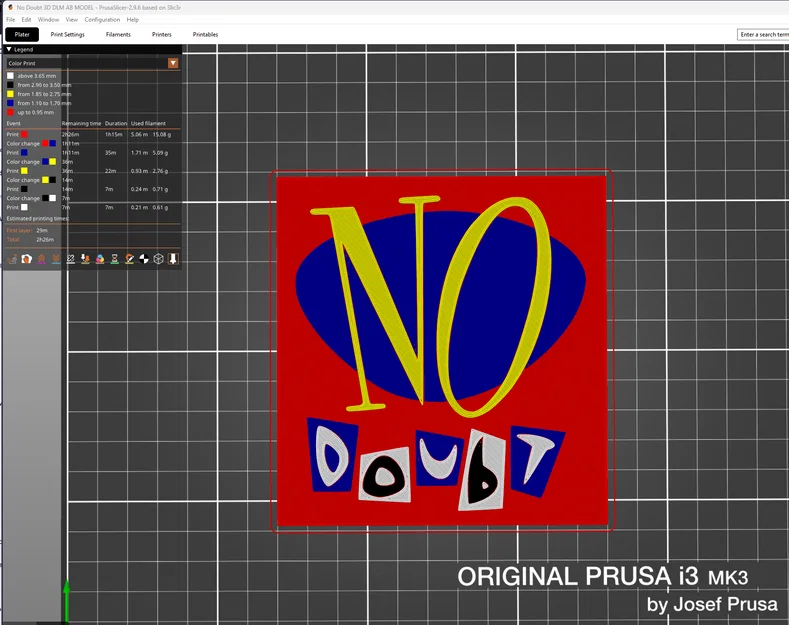789x625 pixels.
Task: Open Color Print view type dropdown arrow
Action: click(x=173, y=63)
